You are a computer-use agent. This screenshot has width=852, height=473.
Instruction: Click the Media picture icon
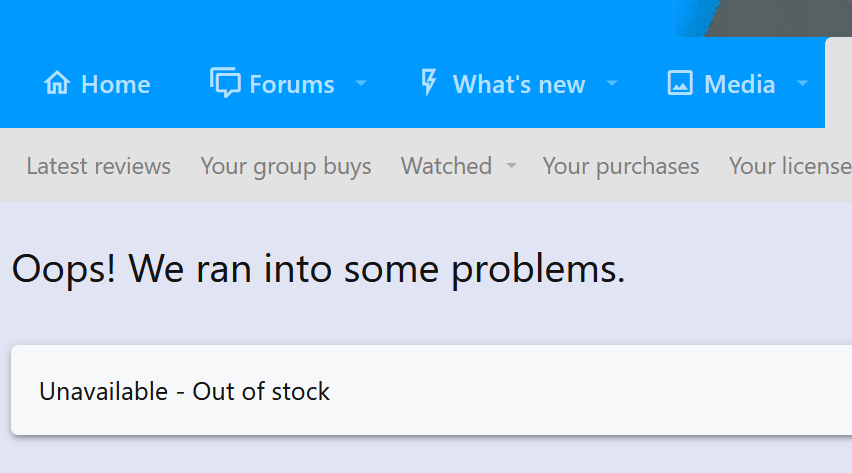(x=680, y=83)
